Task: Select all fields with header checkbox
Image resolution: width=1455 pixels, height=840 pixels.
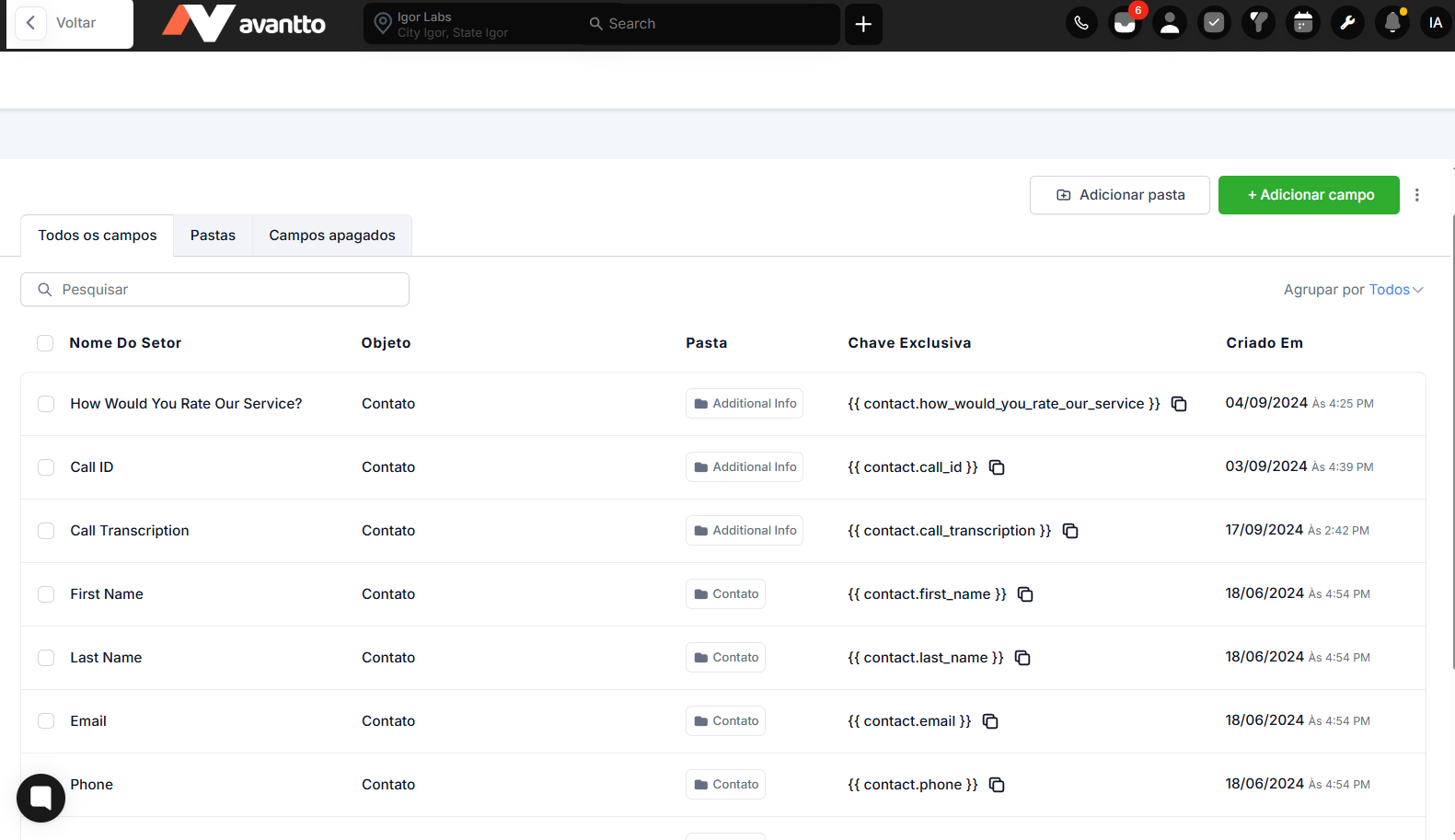Action: 45,343
